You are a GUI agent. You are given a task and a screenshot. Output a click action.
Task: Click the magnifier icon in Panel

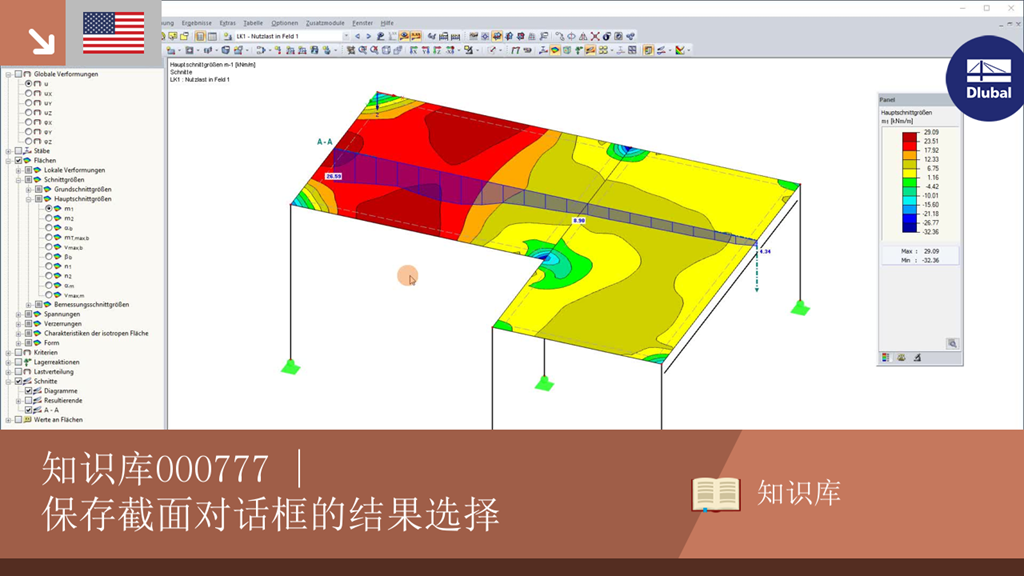tap(952, 344)
